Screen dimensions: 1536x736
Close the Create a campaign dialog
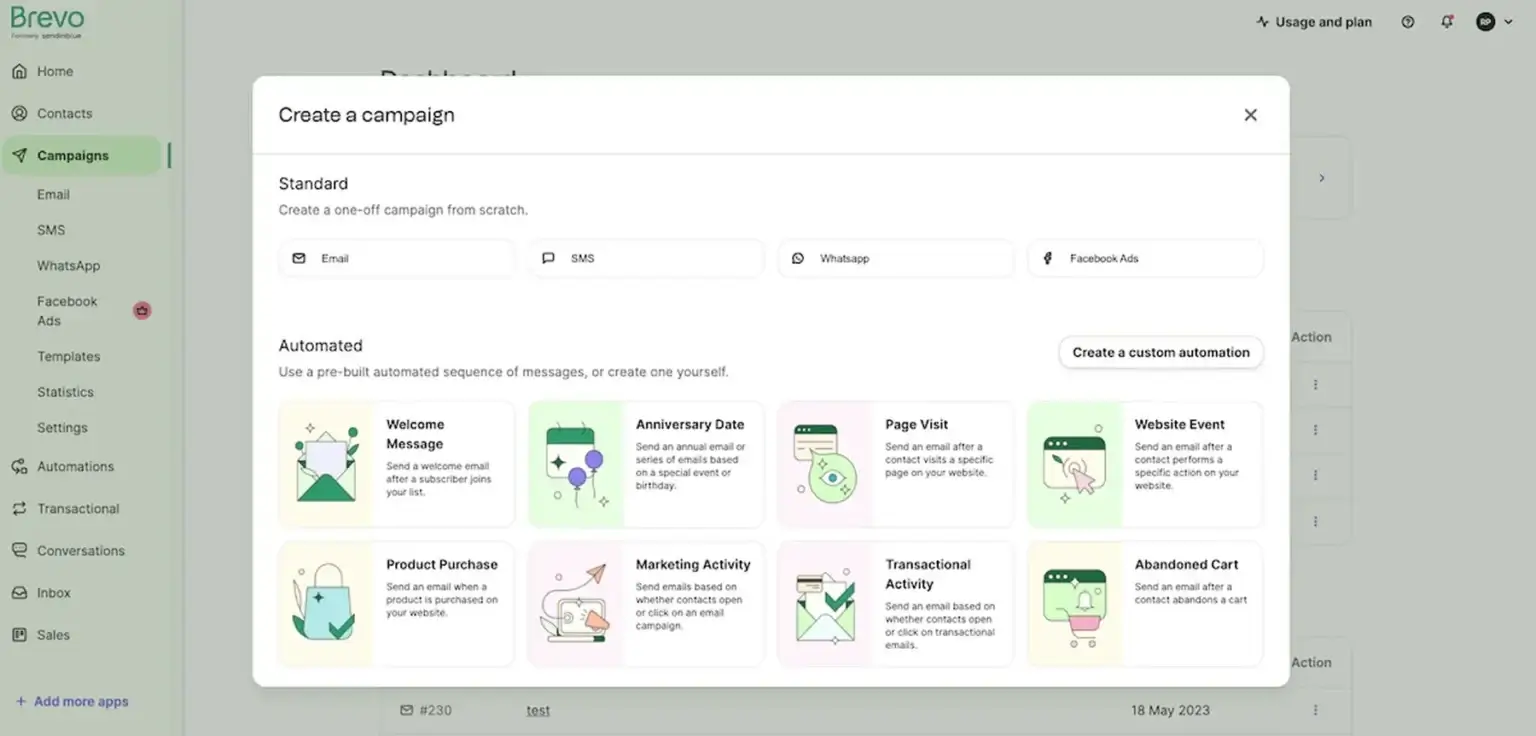(1250, 115)
